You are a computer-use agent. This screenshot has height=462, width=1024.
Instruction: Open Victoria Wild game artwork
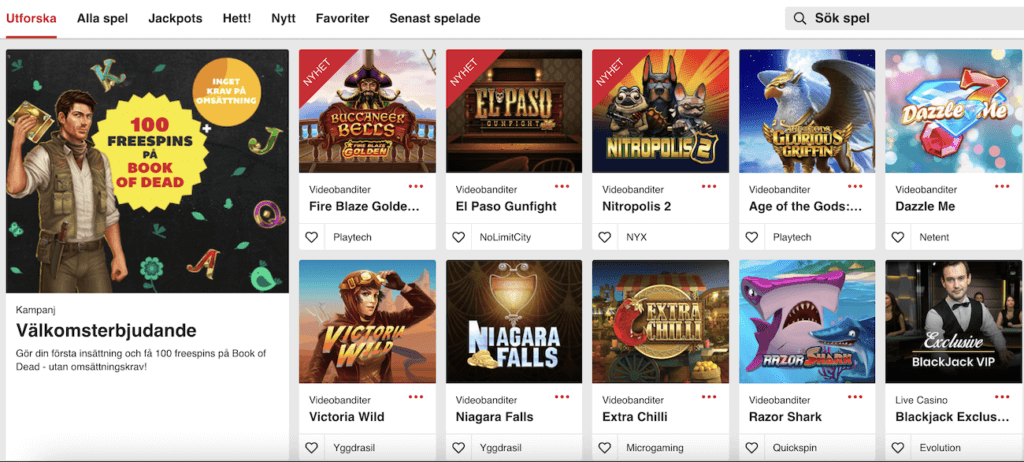367,322
